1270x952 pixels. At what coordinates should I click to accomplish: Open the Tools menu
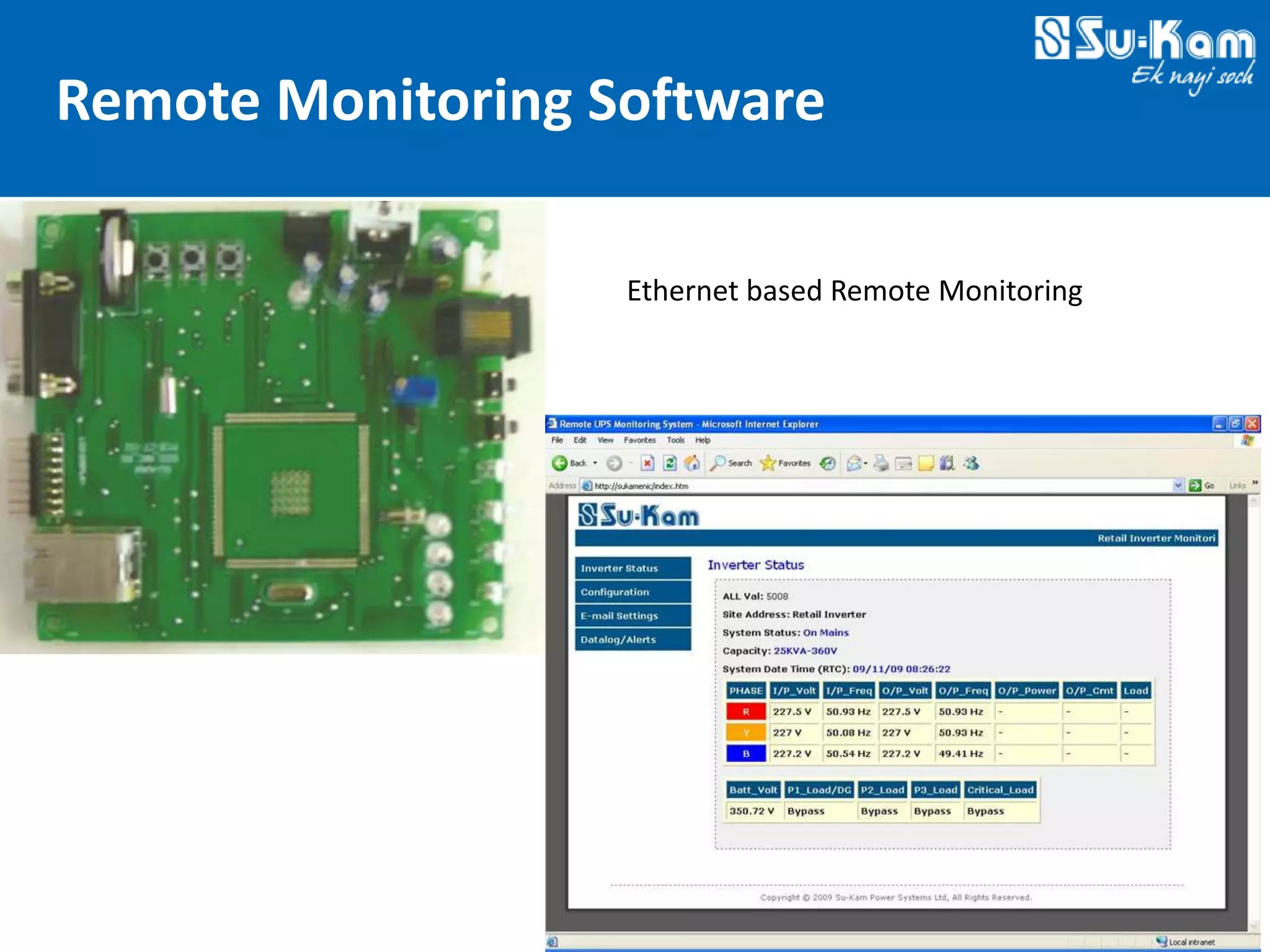pos(675,440)
